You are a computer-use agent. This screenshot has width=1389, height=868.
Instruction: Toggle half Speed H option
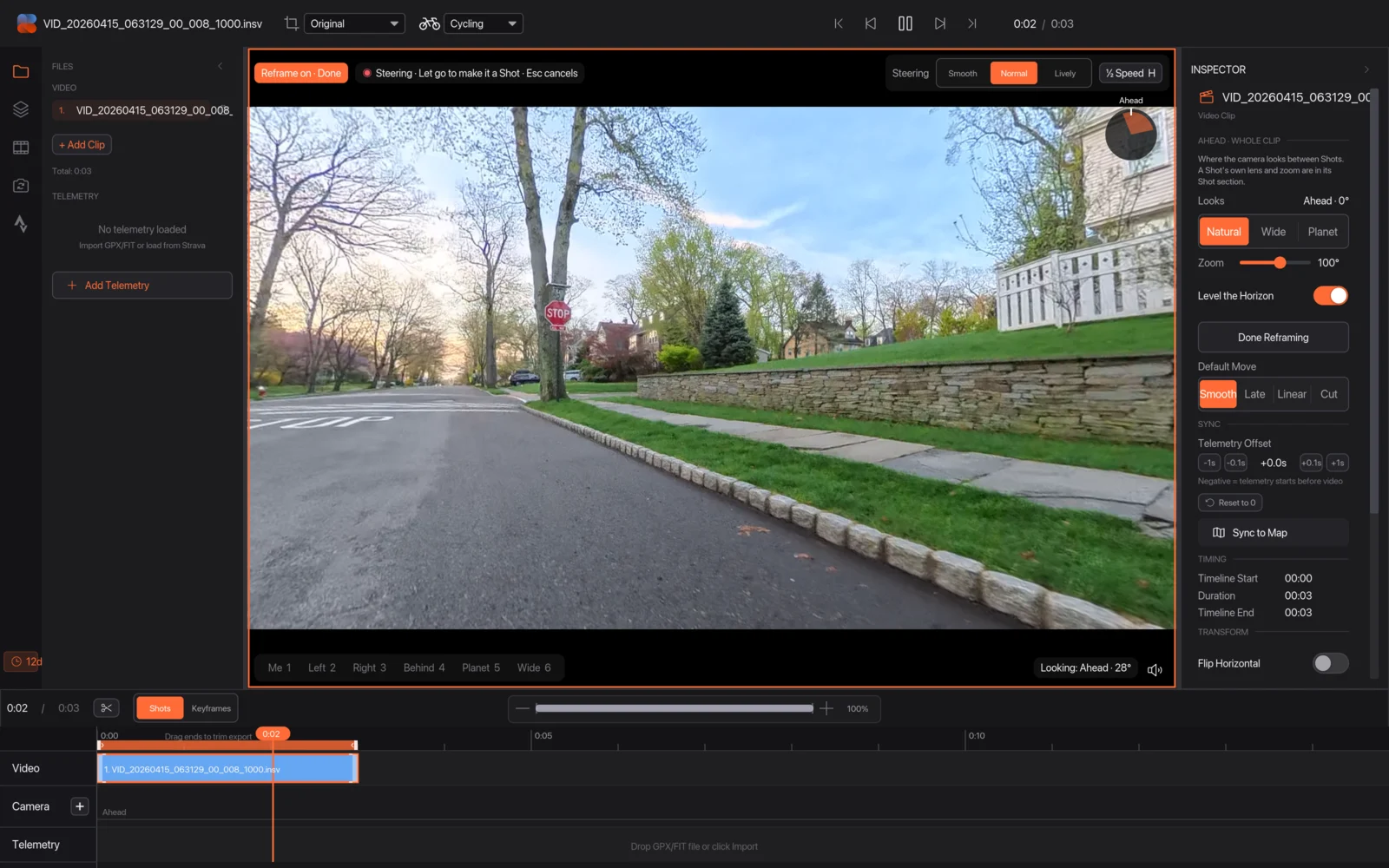(1130, 74)
